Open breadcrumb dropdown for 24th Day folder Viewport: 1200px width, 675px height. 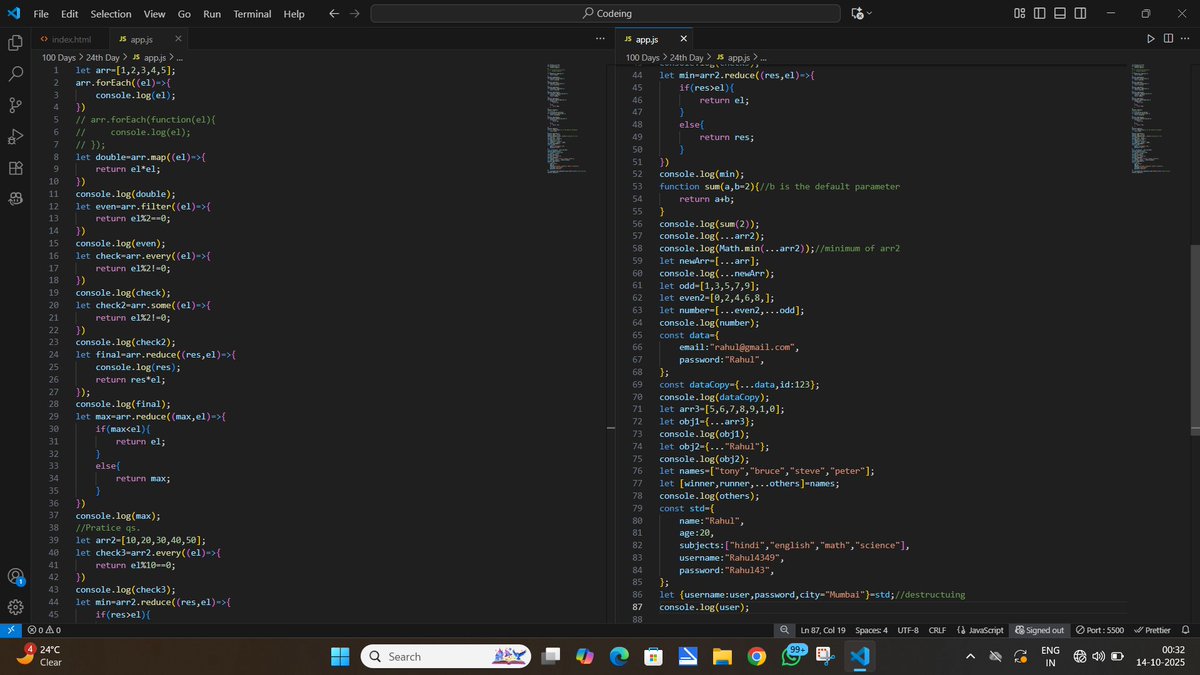pyautogui.click(x=105, y=58)
